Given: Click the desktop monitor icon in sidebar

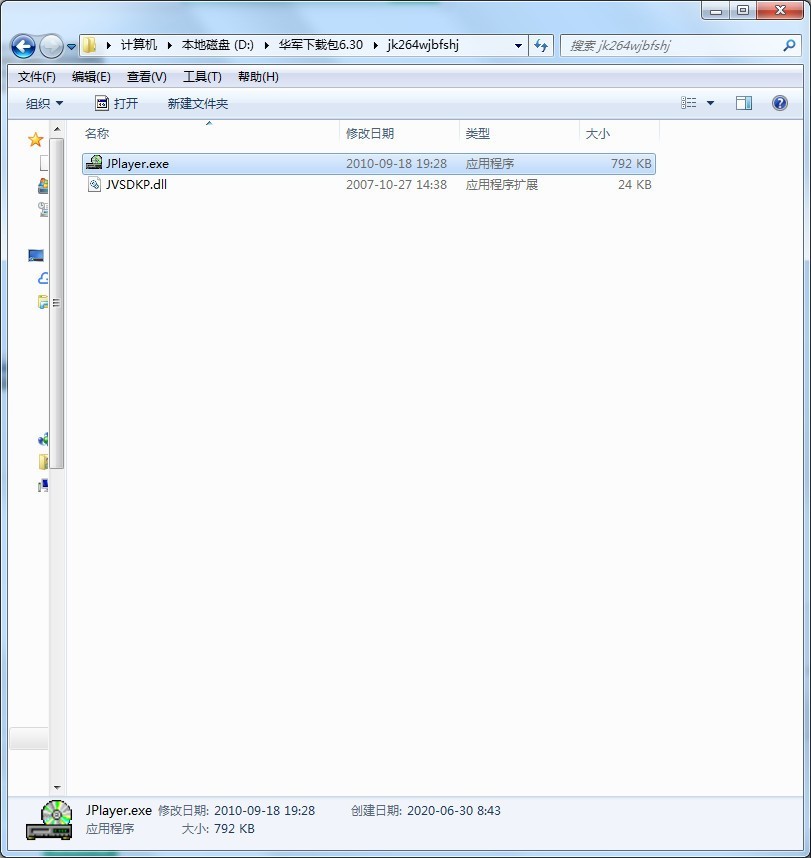Looking at the screenshot, I should click(36, 256).
